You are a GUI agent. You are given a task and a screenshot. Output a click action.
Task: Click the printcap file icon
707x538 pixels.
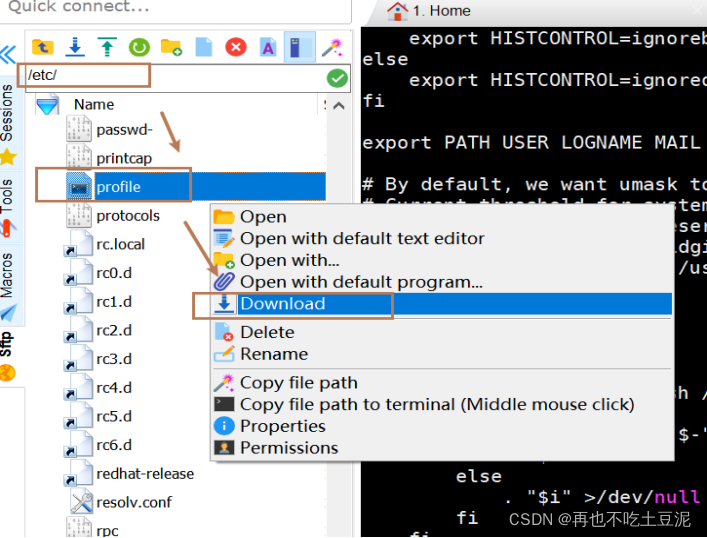click(x=79, y=158)
